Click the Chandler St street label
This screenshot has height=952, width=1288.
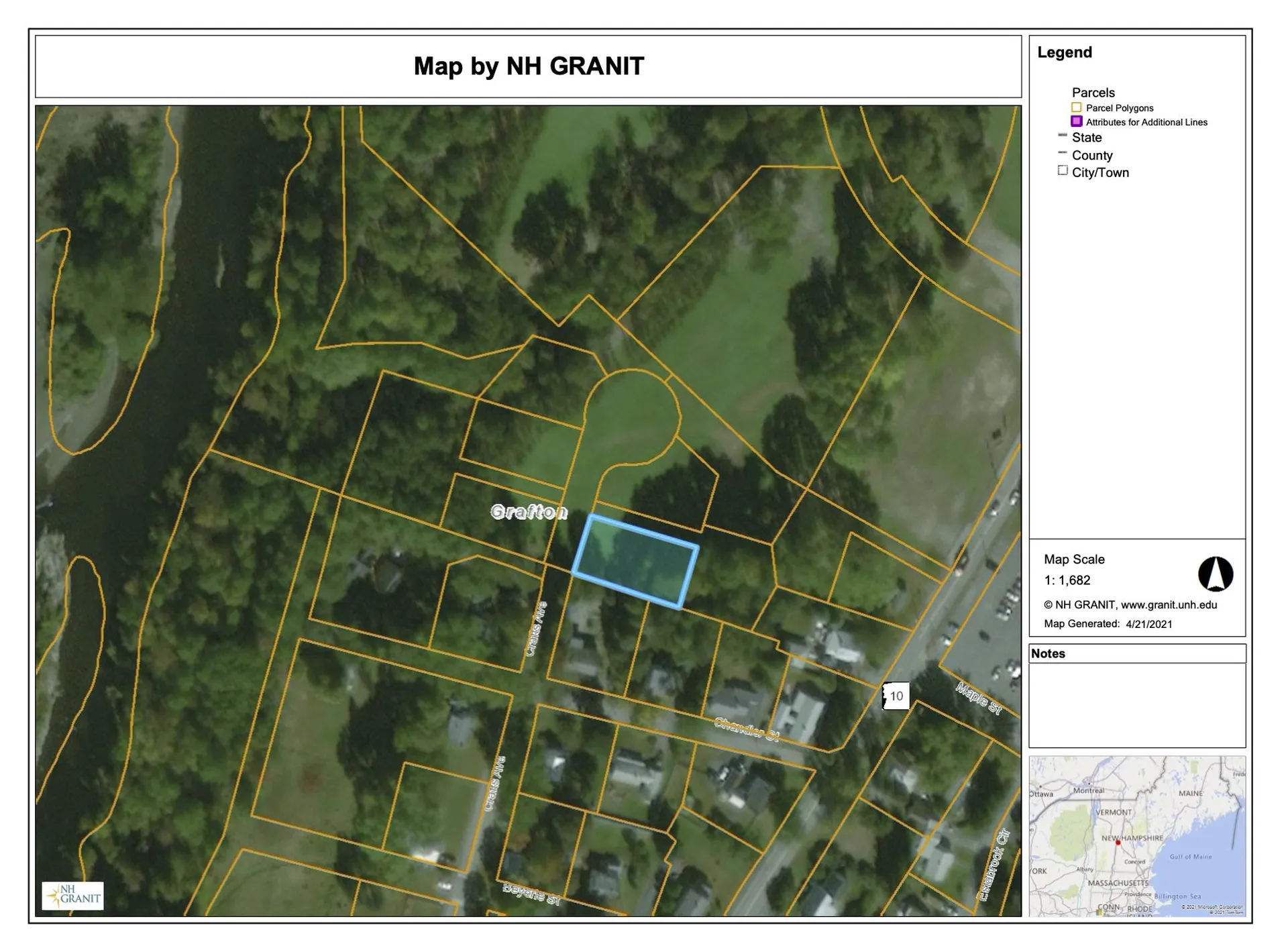747,729
